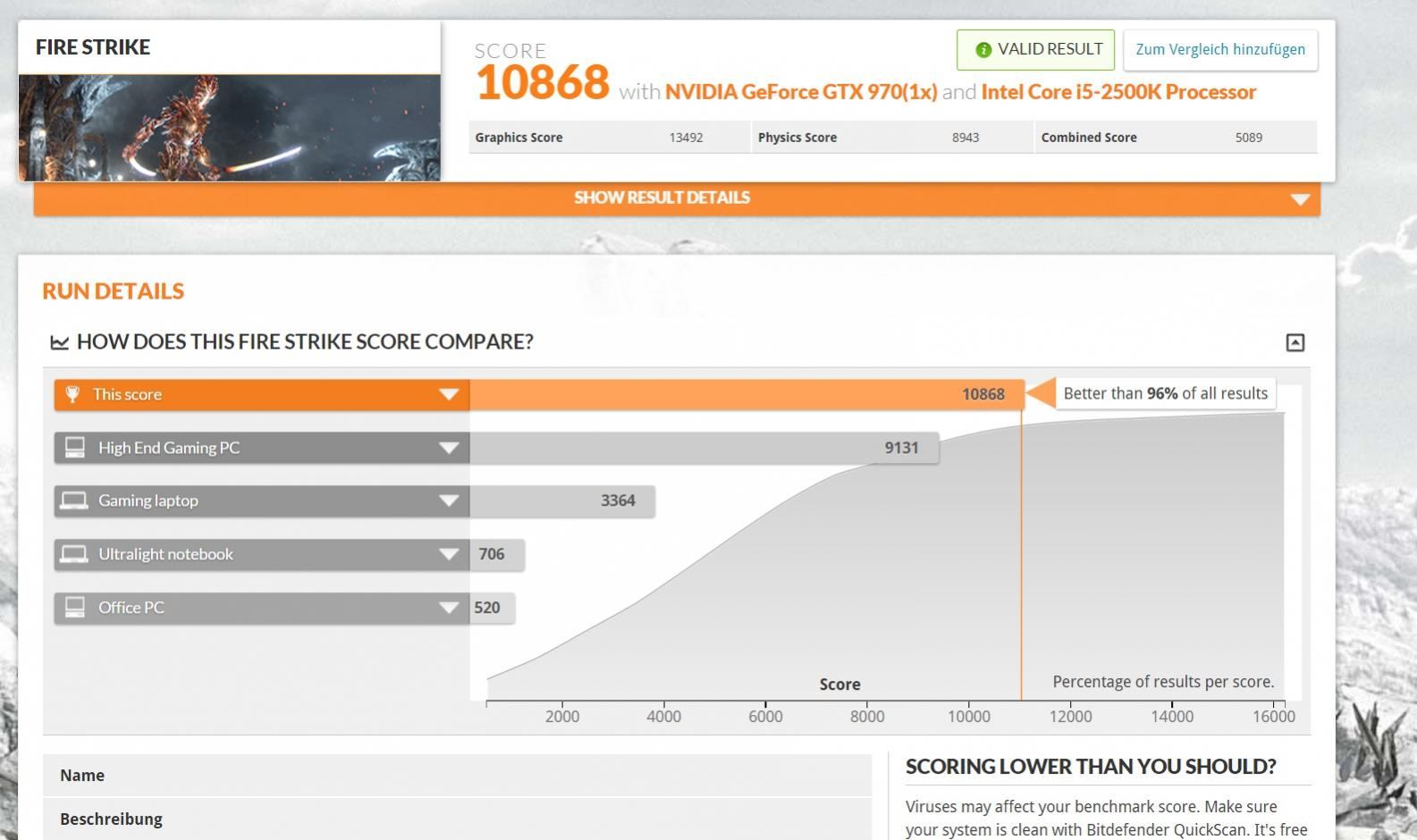Click the trophy icon beside This score
Viewport: 1417px width, 840px height.
[x=73, y=394]
